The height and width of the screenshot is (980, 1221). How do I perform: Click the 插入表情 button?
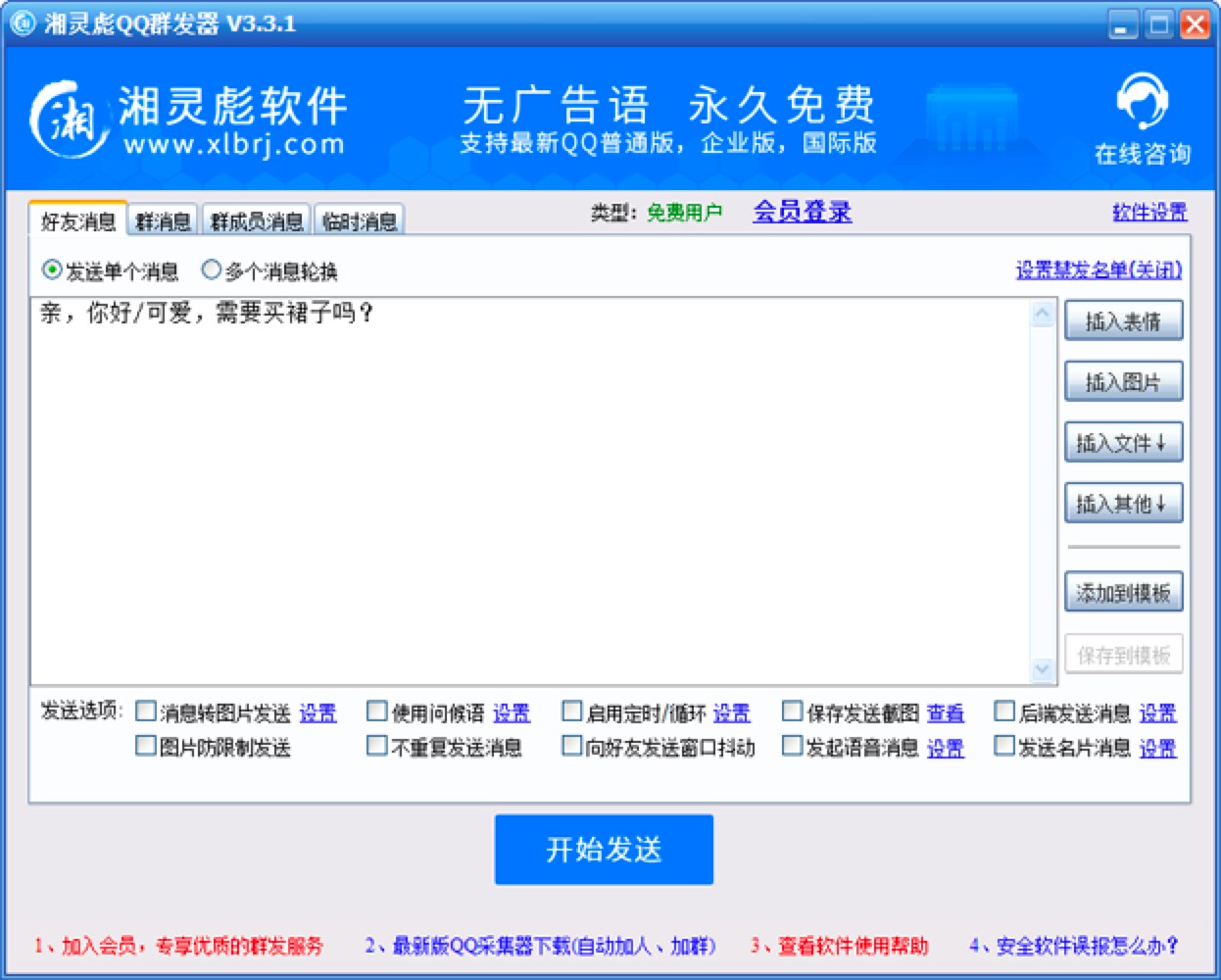coord(1124,321)
